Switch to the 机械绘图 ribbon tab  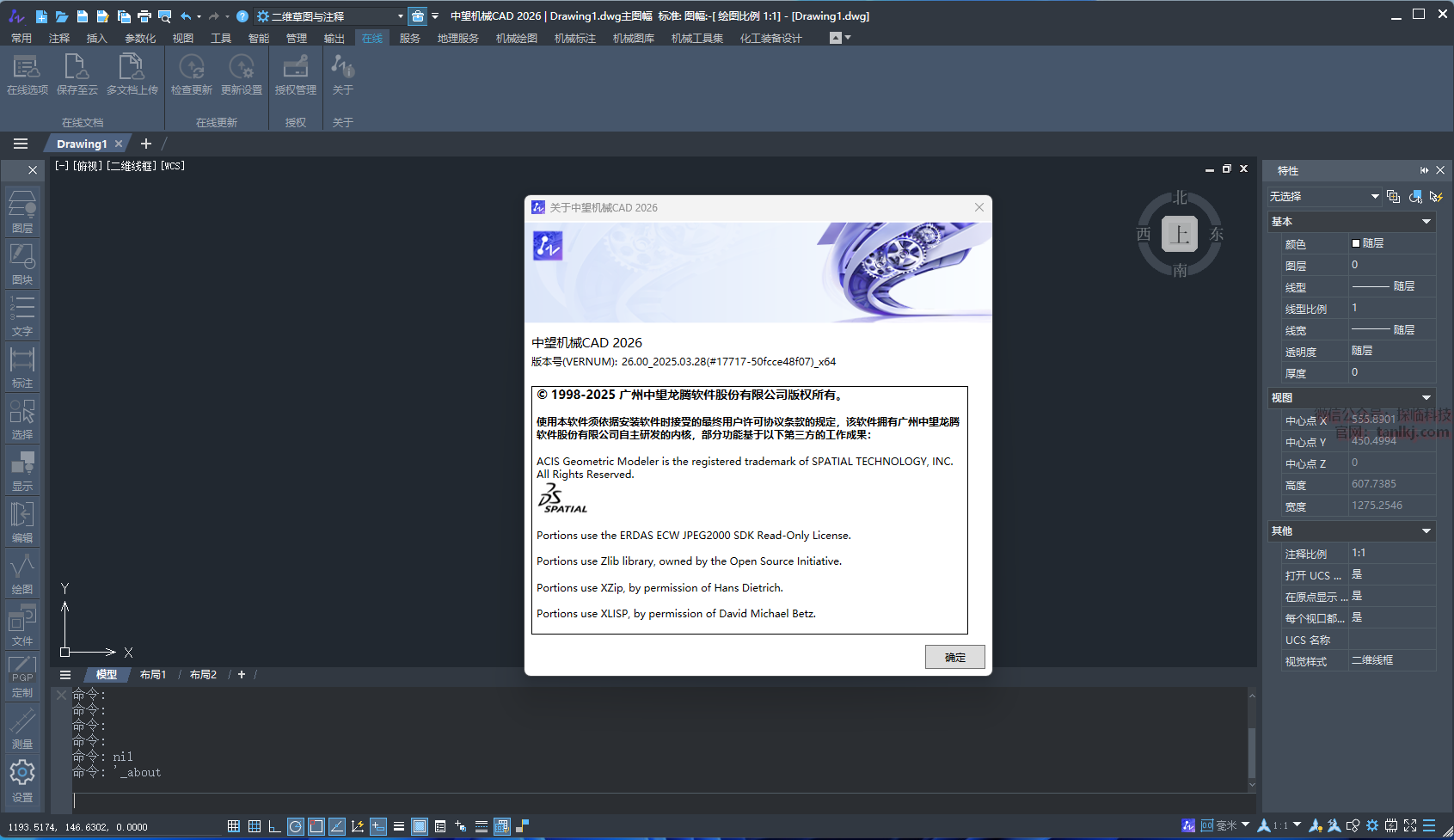(517, 38)
